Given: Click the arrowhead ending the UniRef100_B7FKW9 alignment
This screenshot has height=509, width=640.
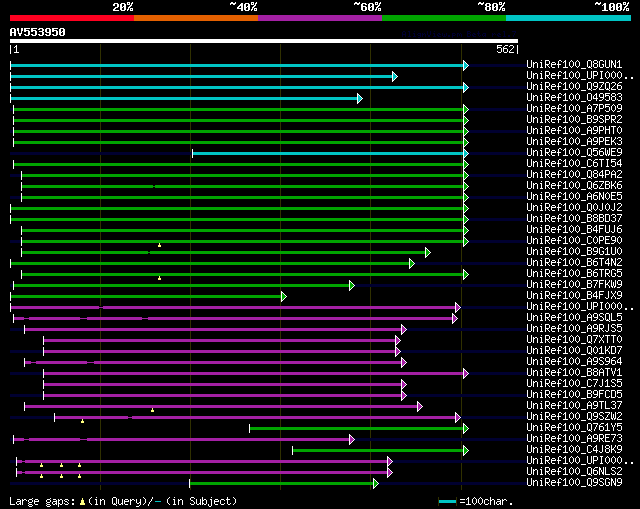Looking at the screenshot, I should coord(352,286).
